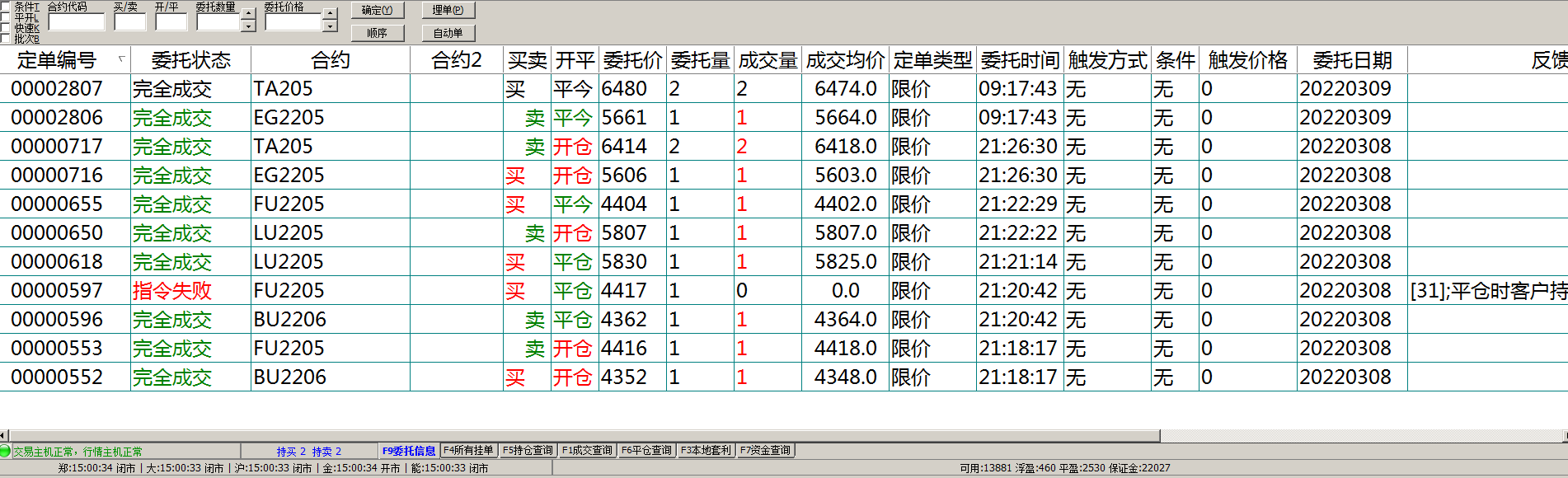Increase 委托价格 with up spinner arrow
This screenshot has height=478, width=1568.
tap(330, 15)
